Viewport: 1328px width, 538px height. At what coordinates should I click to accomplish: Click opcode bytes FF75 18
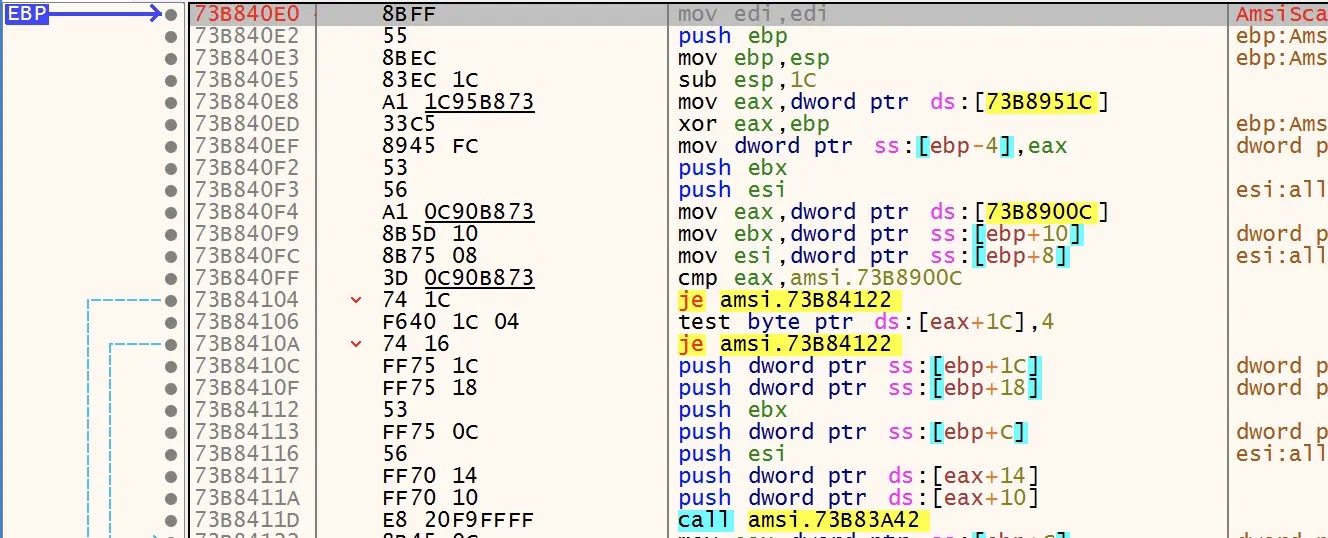(430, 388)
